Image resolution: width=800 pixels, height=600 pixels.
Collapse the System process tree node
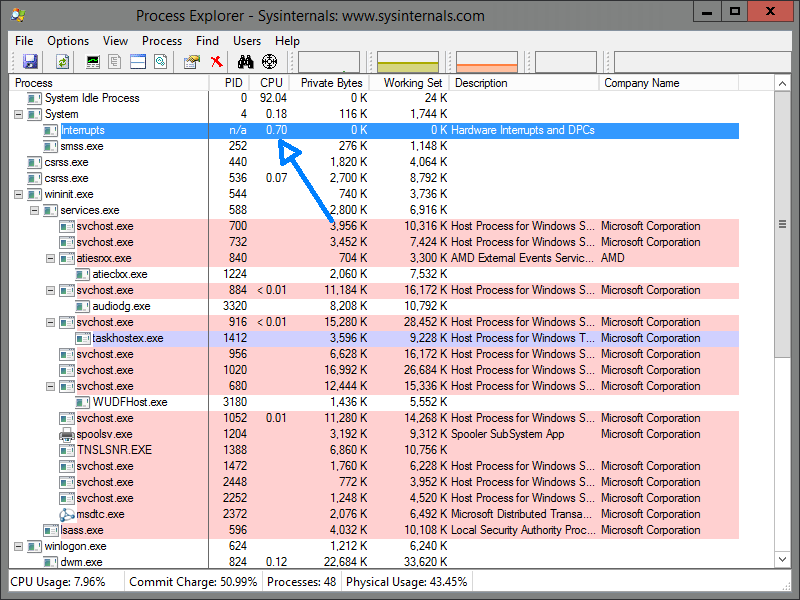19,114
